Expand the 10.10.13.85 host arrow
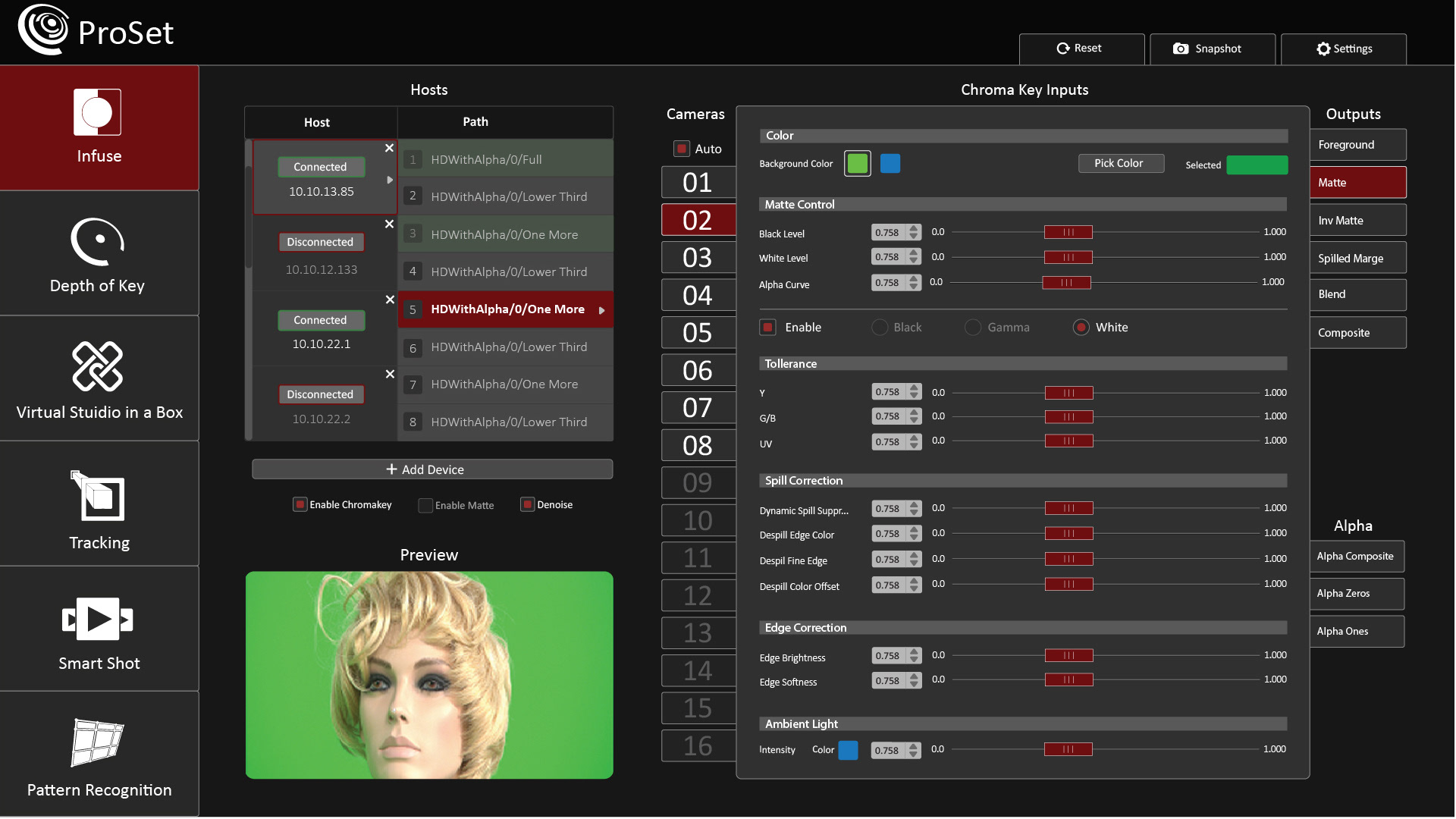 pos(390,180)
